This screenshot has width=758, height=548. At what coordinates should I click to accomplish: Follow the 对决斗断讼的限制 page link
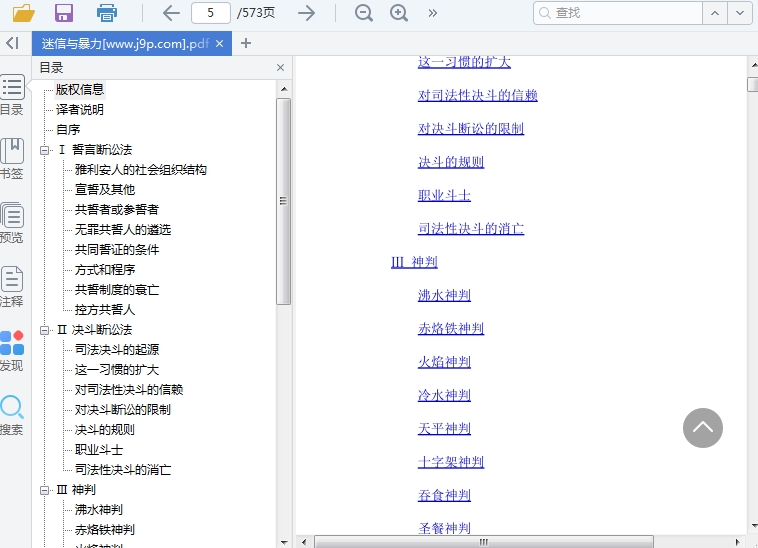pos(471,129)
